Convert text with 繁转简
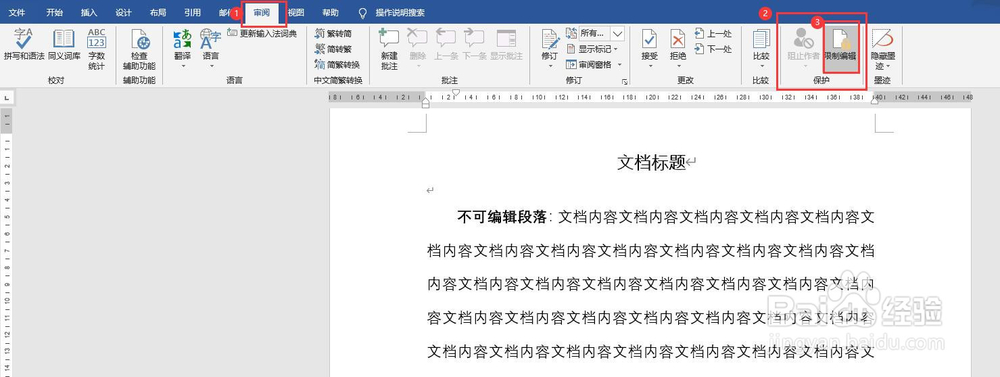 tap(334, 33)
